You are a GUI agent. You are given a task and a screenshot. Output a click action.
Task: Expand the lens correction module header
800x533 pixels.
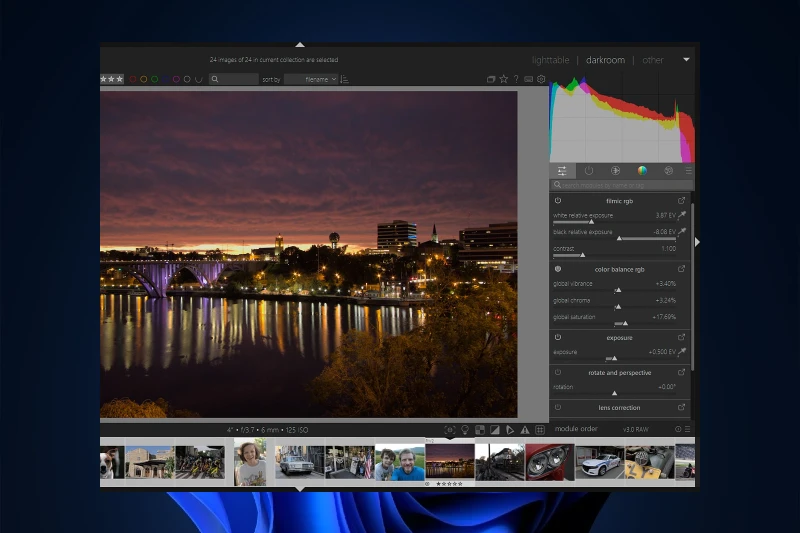pos(619,408)
